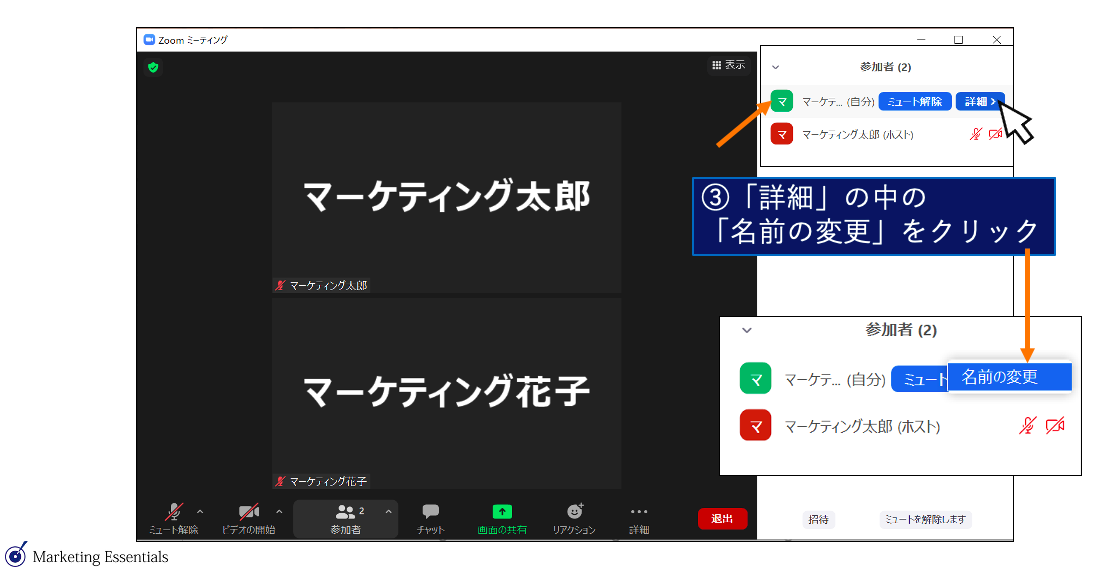Click the green encryption shield icon
This screenshot has height=572, width=1110.
[153, 67]
